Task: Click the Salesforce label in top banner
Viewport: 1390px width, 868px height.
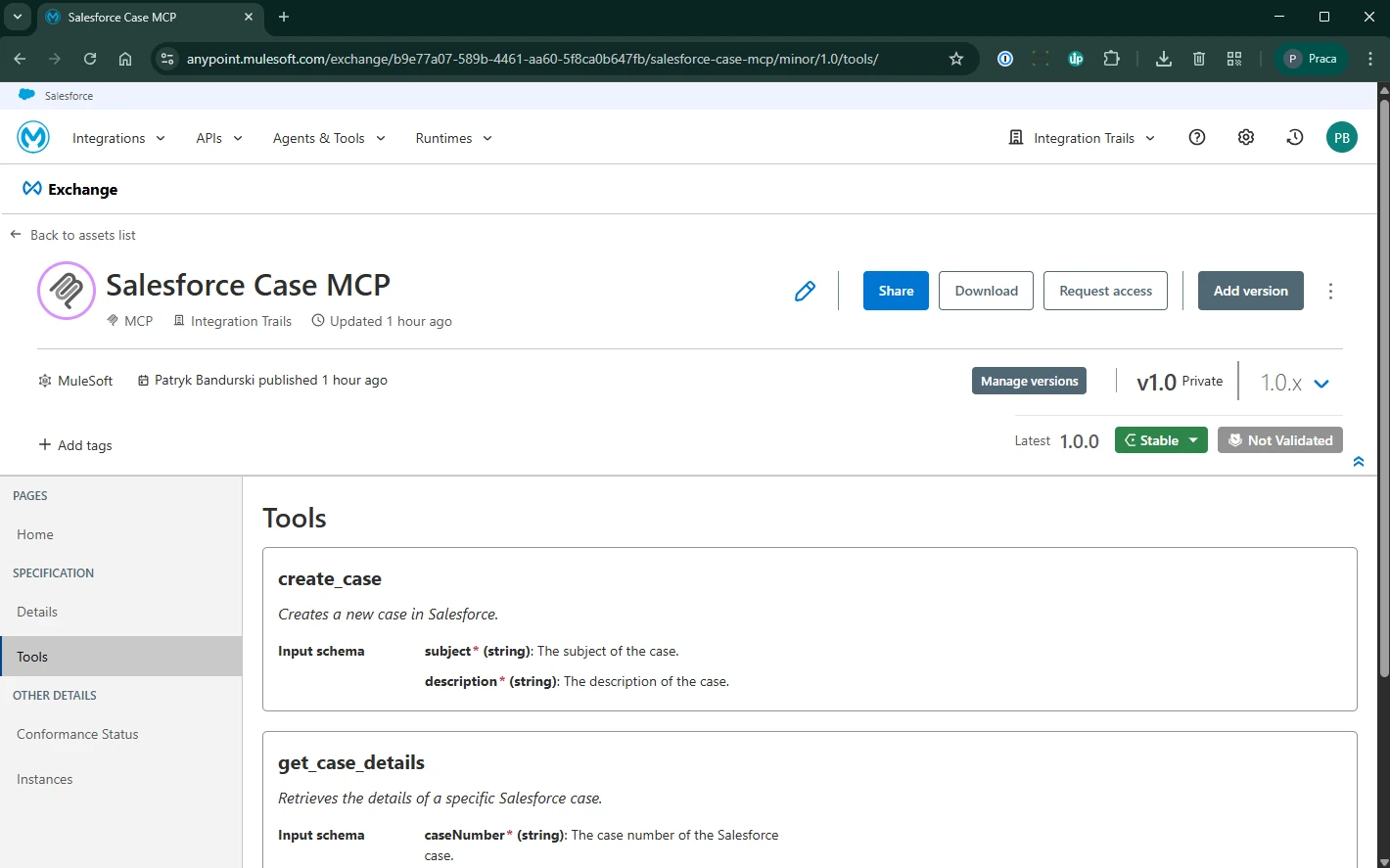Action: (x=69, y=96)
